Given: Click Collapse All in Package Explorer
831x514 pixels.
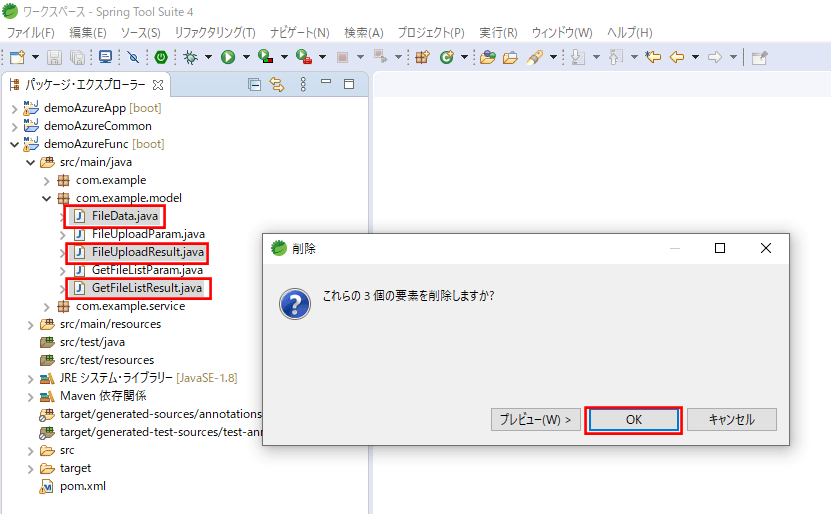Looking at the screenshot, I should pyautogui.click(x=254, y=84).
